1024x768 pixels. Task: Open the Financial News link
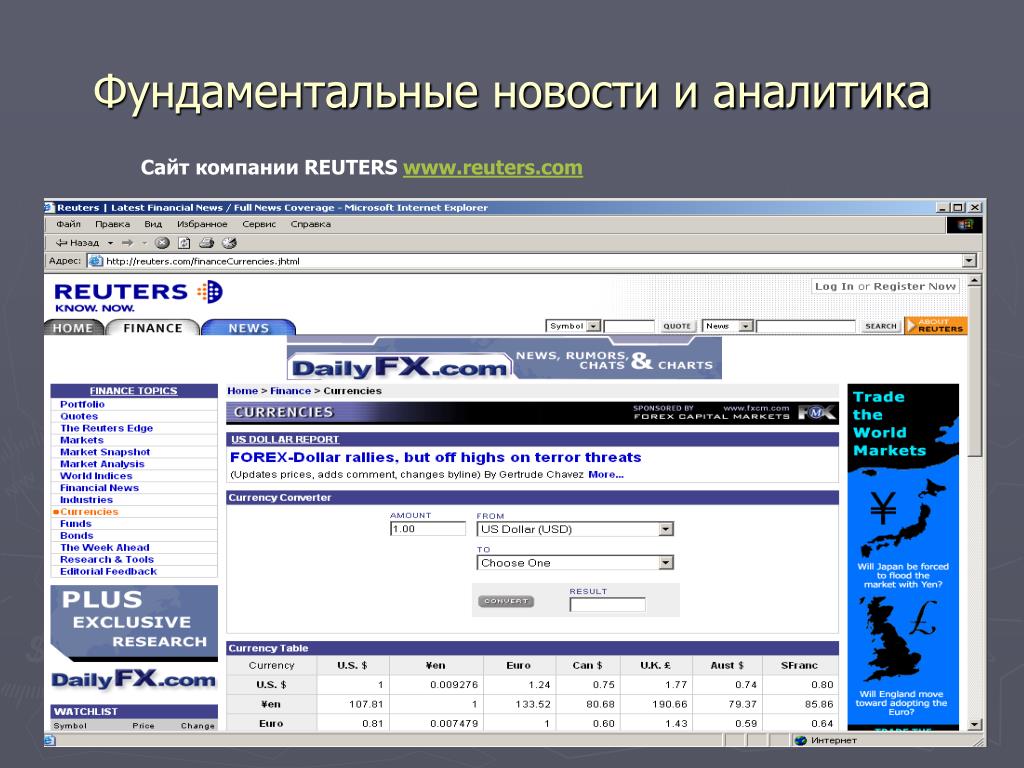(99, 488)
